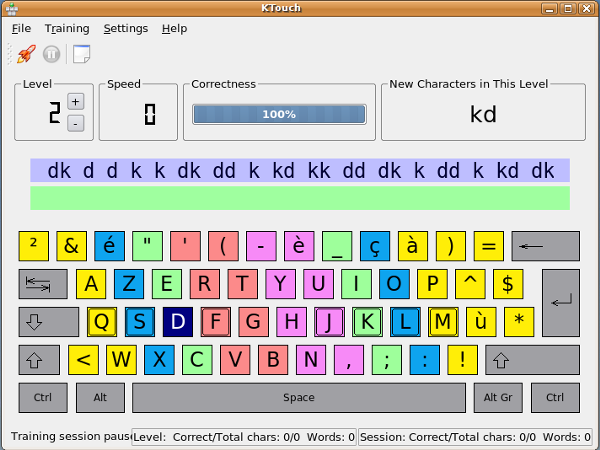The image size is (600, 450).
Task: Increase level with plus button
Action: pos(75,102)
